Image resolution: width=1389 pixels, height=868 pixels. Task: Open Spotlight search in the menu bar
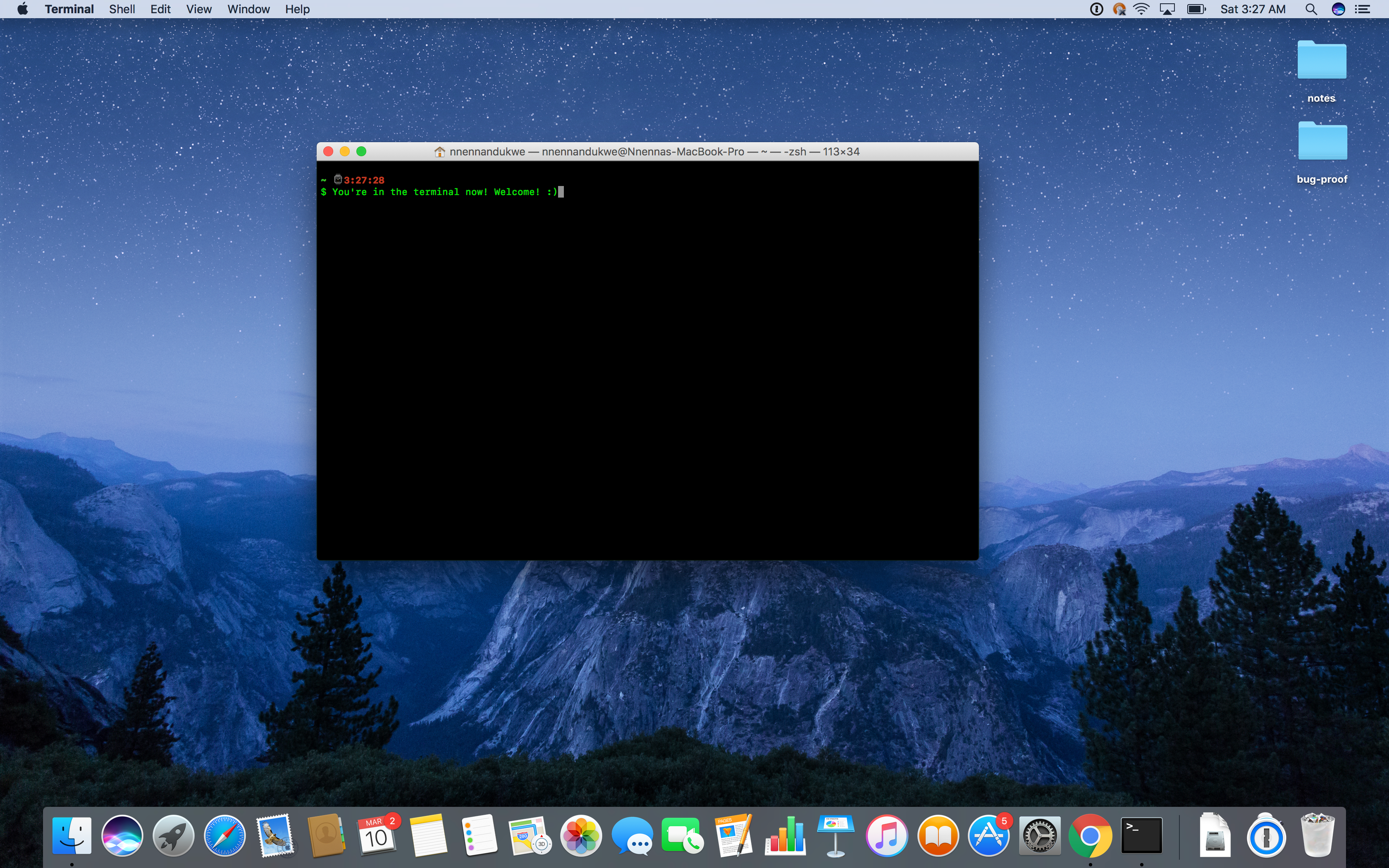point(1310,9)
